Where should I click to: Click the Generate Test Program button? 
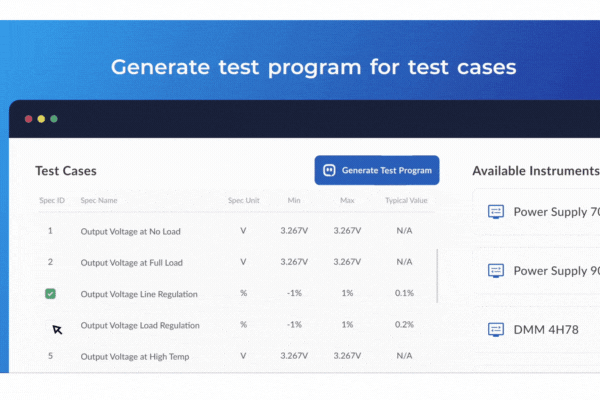point(377,170)
